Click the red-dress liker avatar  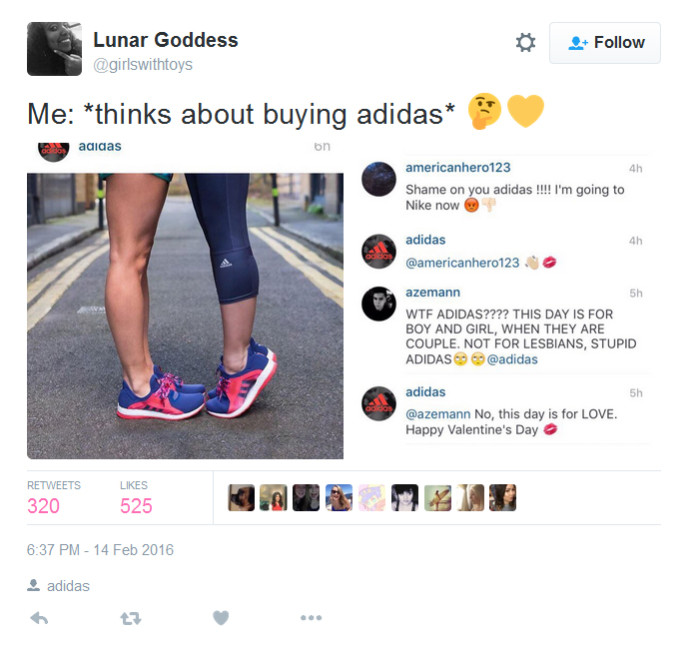pos(274,497)
